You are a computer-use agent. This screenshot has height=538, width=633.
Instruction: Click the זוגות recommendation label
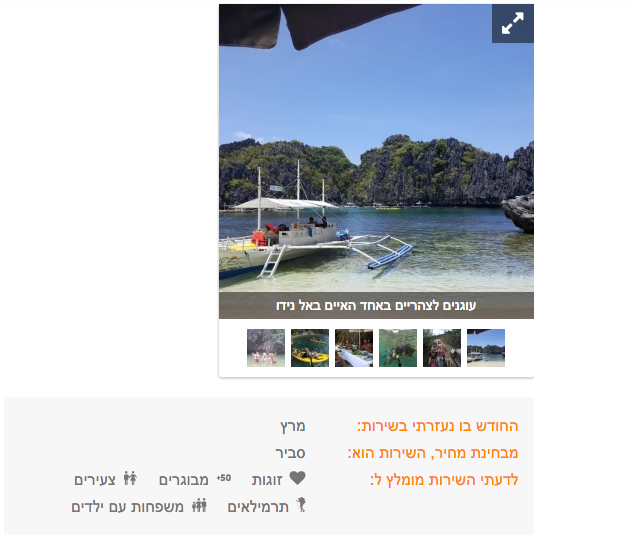[x=267, y=480]
